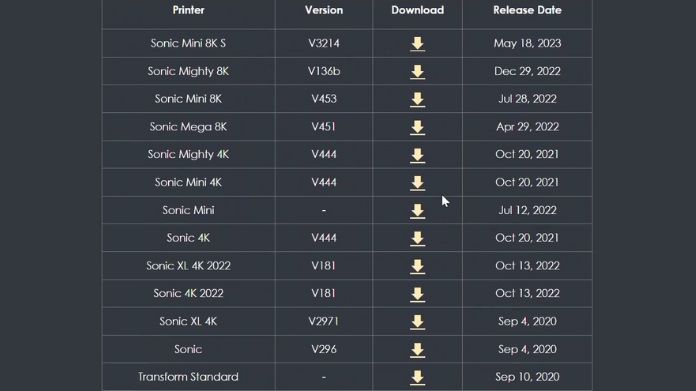Click the Transform Standard printer name
696x391 pixels.
188,377
